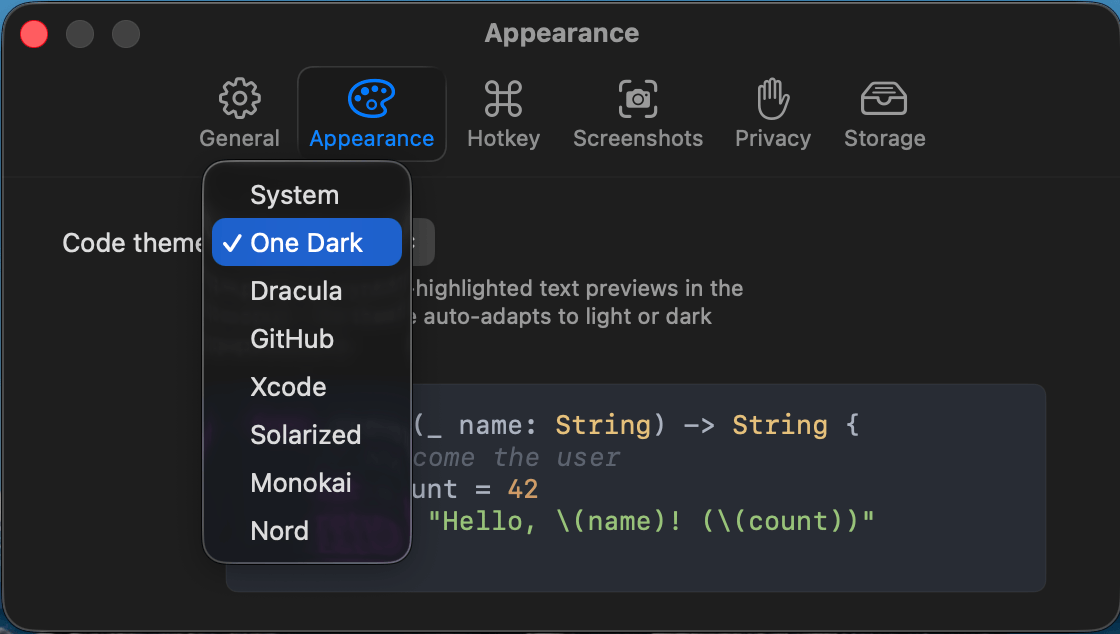Switch to the Hotkey tab label
The width and height of the screenshot is (1120, 634).
[x=504, y=138]
